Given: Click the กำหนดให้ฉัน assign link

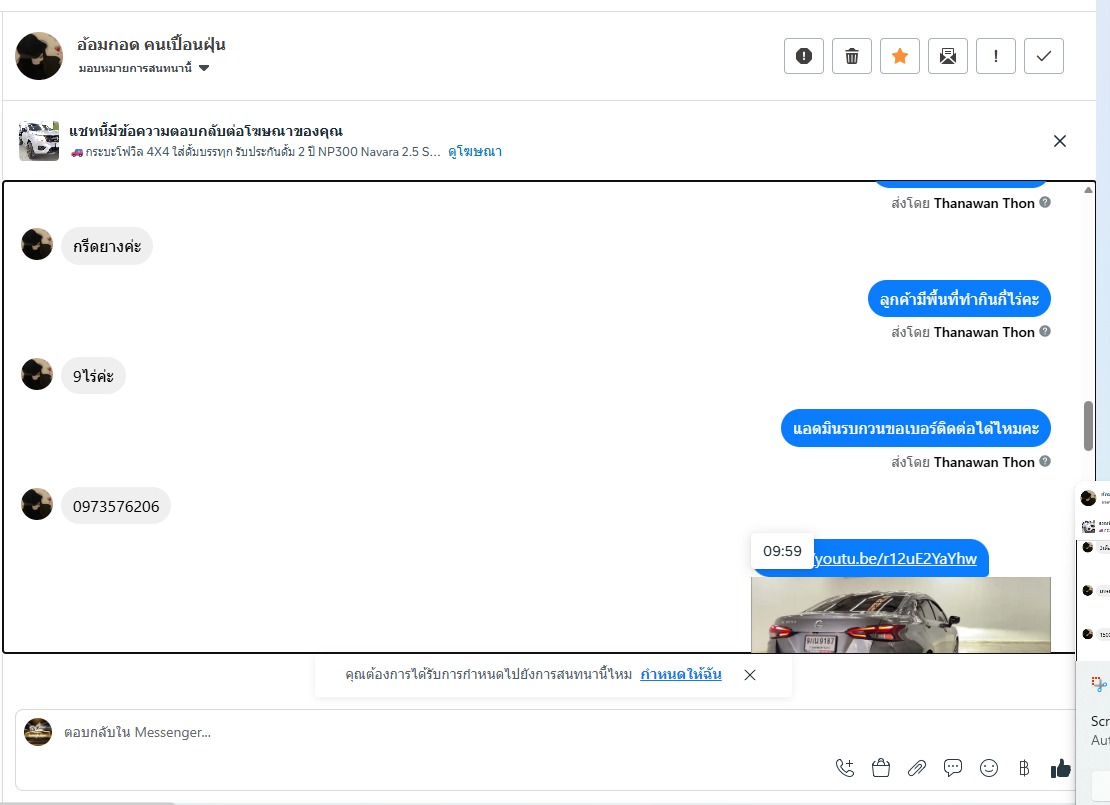Looking at the screenshot, I should [681, 674].
